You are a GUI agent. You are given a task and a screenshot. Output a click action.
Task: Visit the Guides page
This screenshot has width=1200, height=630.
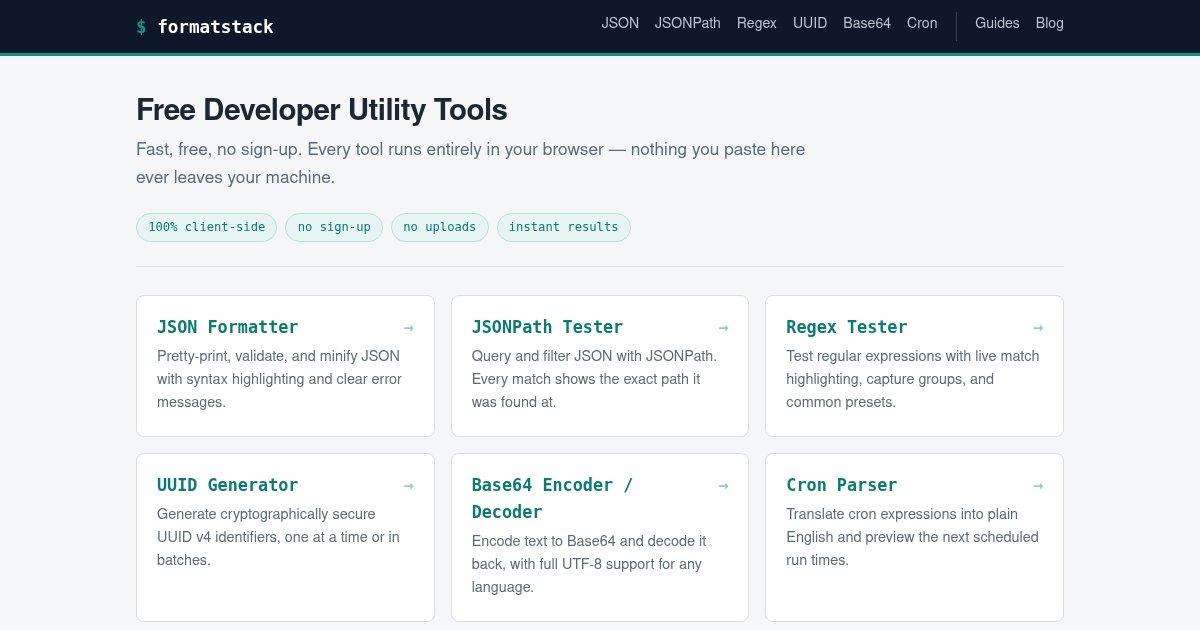click(997, 23)
